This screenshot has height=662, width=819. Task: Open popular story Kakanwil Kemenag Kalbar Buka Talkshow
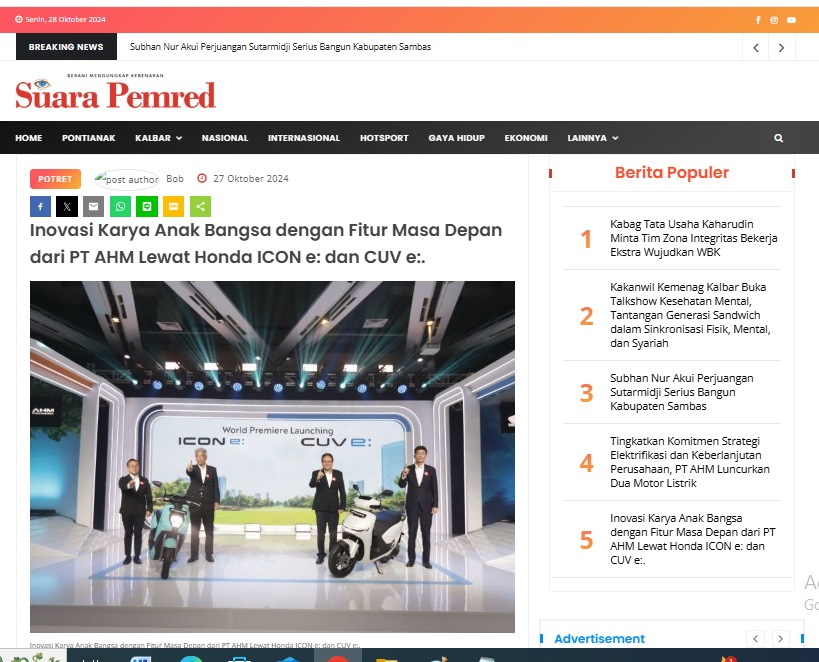[x=690, y=315]
